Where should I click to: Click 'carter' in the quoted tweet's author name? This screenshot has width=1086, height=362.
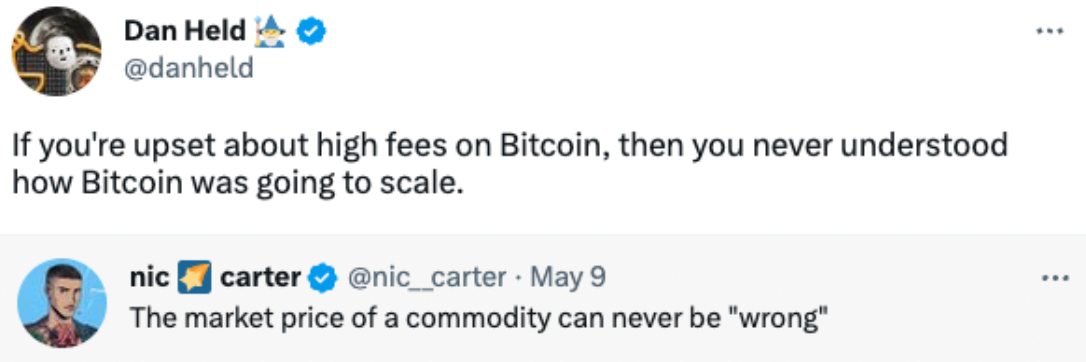pyautogui.click(x=260, y=278)
